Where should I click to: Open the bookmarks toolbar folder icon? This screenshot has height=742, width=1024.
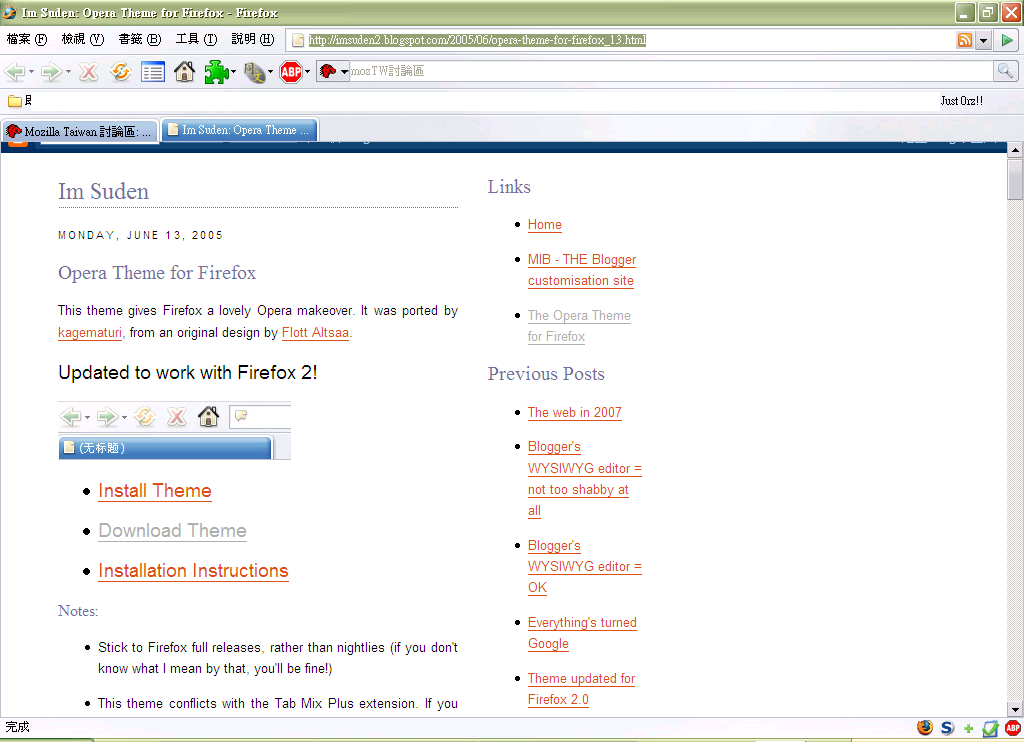point(15,101)
